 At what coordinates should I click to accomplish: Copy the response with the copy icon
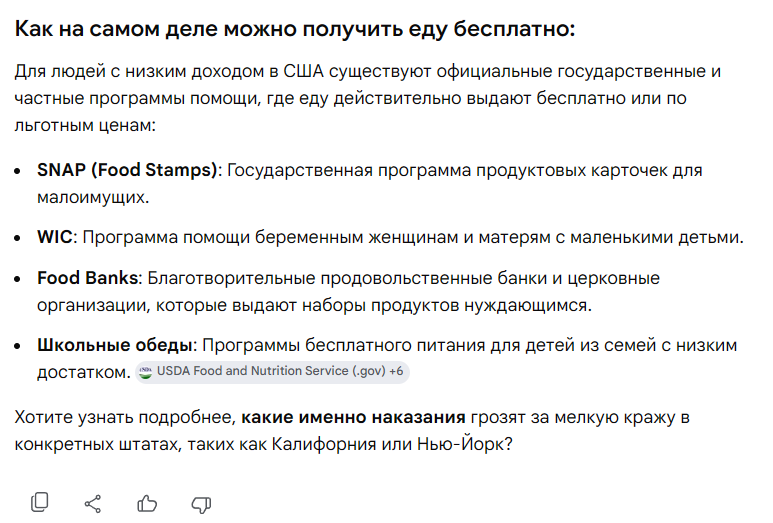[40, 503]
